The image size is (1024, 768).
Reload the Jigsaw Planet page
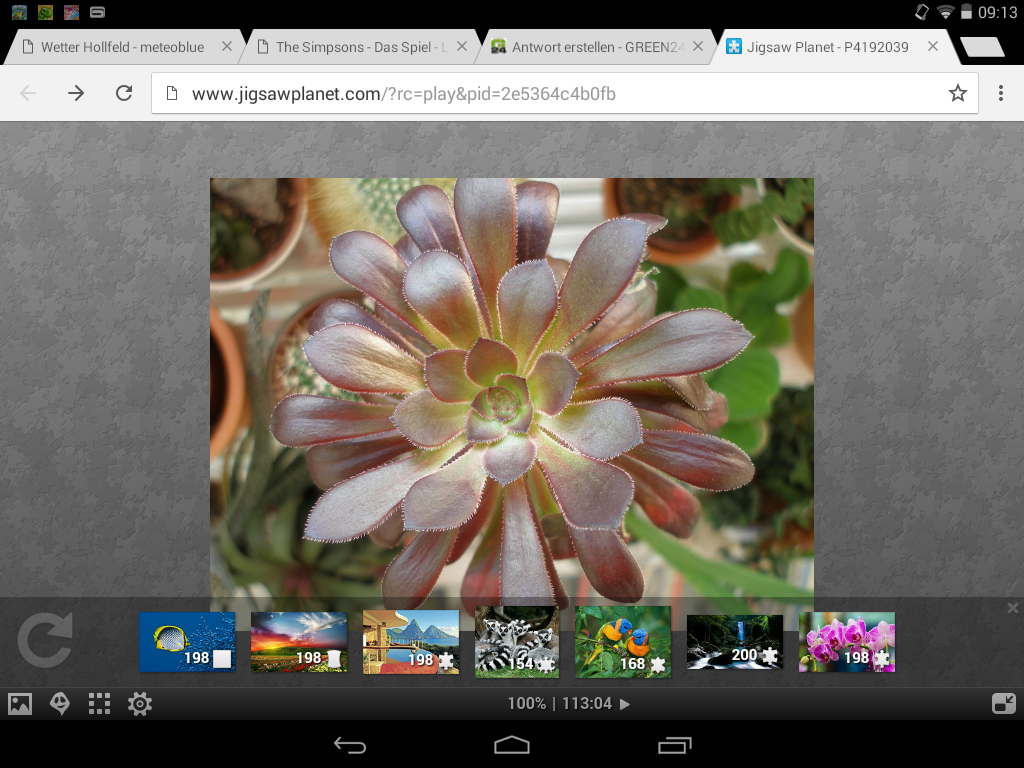pos(124,93)
